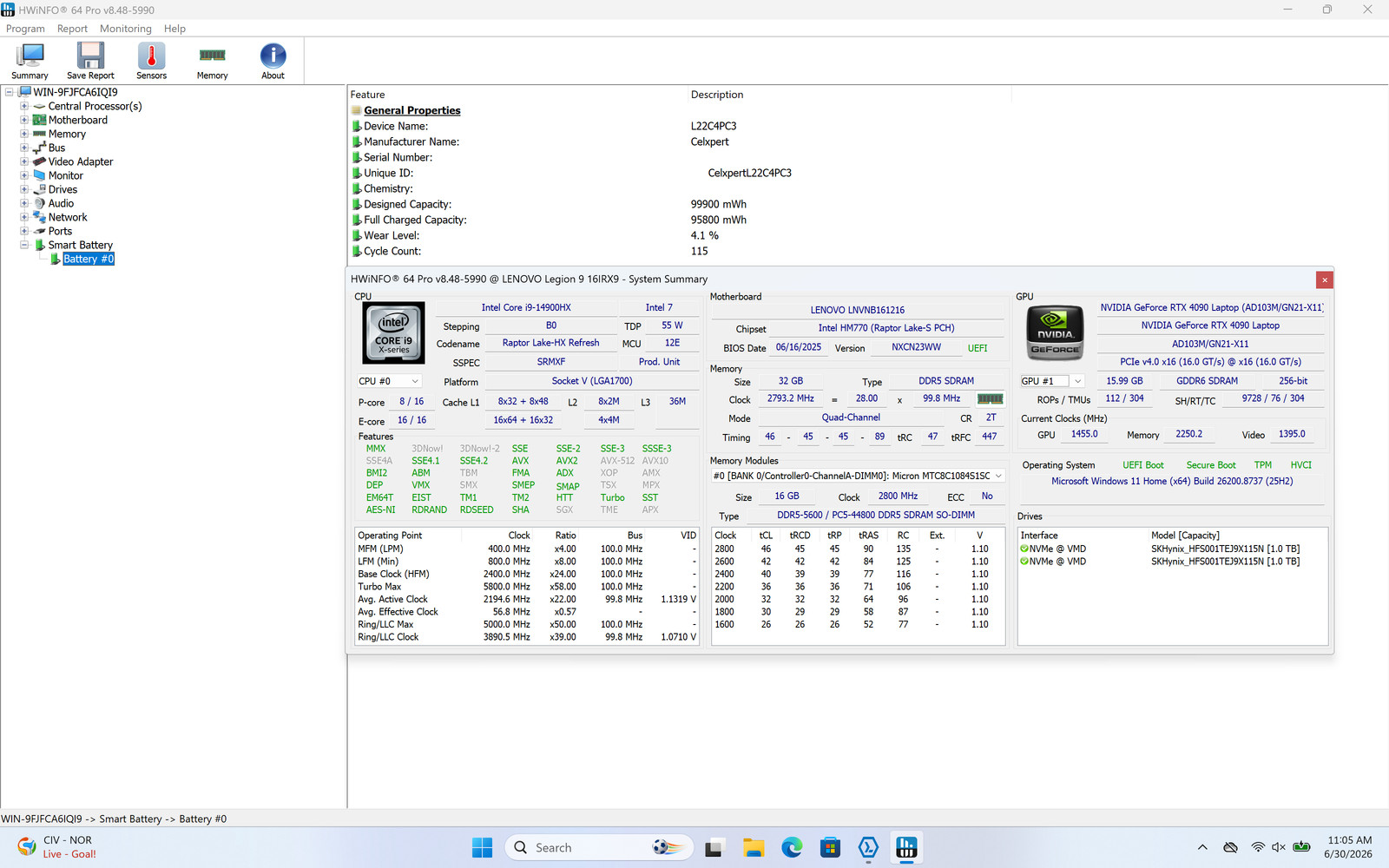This screenshot has height=868, width=1389.
Task: Click the HWiNFO taskbar icon
Action: click(906, 847)
